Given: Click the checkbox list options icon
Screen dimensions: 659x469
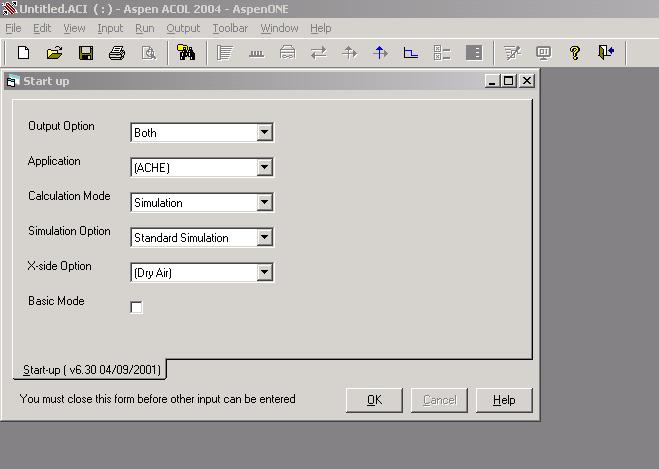Looking at the screenshot, I should (442, 53).
